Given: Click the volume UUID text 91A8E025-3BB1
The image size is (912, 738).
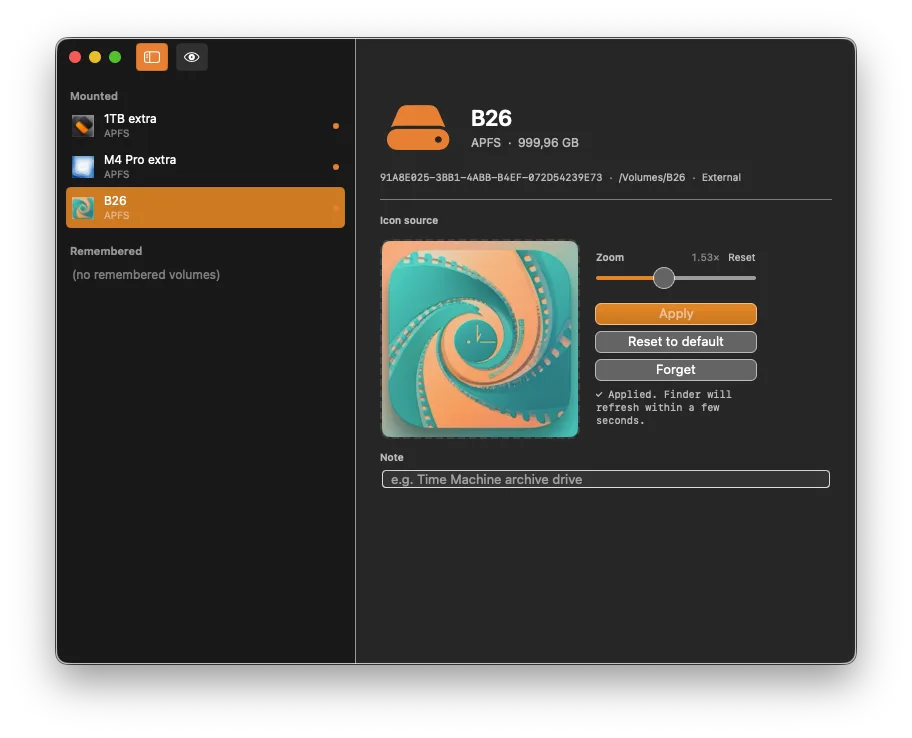Looking at the screenshot, I should 491,177.
